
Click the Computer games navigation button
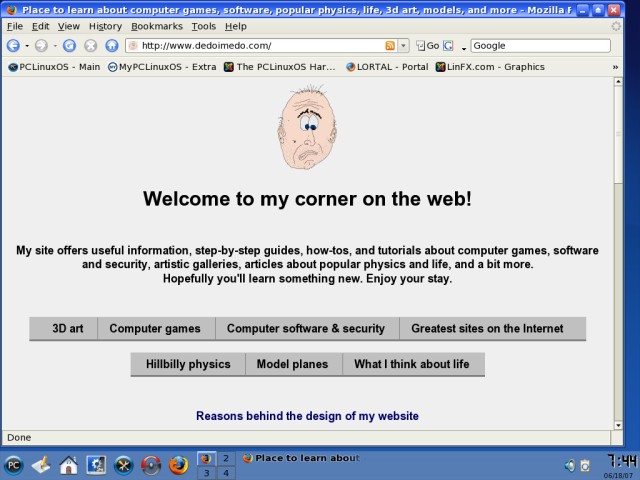[155, 329]
